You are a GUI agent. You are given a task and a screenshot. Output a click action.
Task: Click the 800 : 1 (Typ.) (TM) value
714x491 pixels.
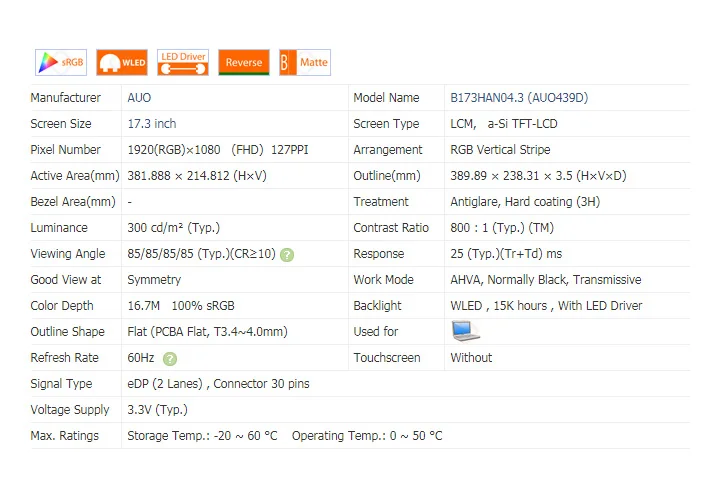tap(502, 228)
